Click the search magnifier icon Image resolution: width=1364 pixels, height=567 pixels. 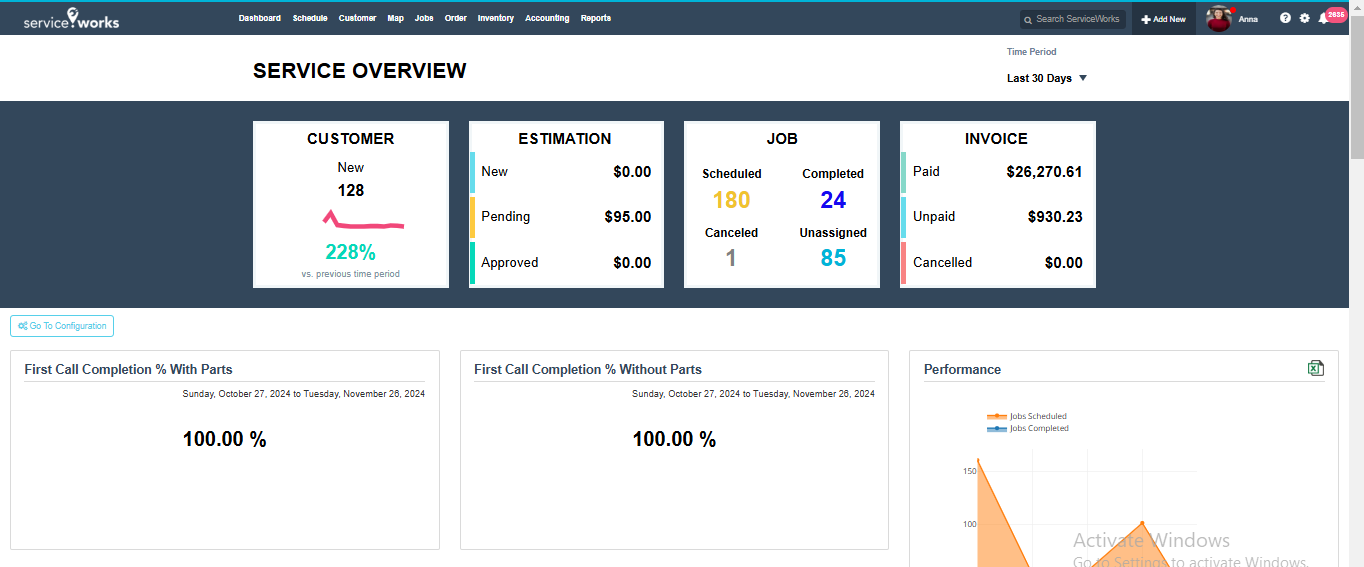1028,19
